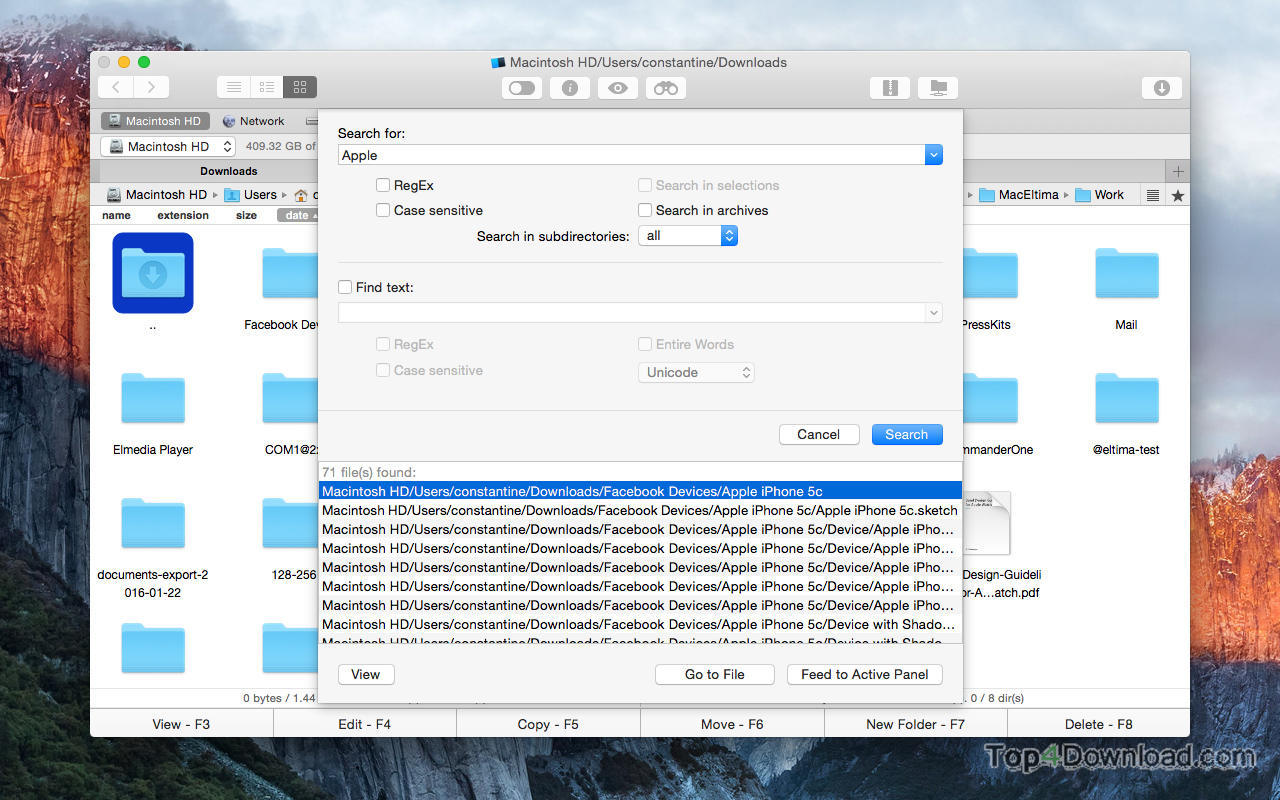
Task: Open search with the binoculars toolbar icon
Action: tap(665, 88)
